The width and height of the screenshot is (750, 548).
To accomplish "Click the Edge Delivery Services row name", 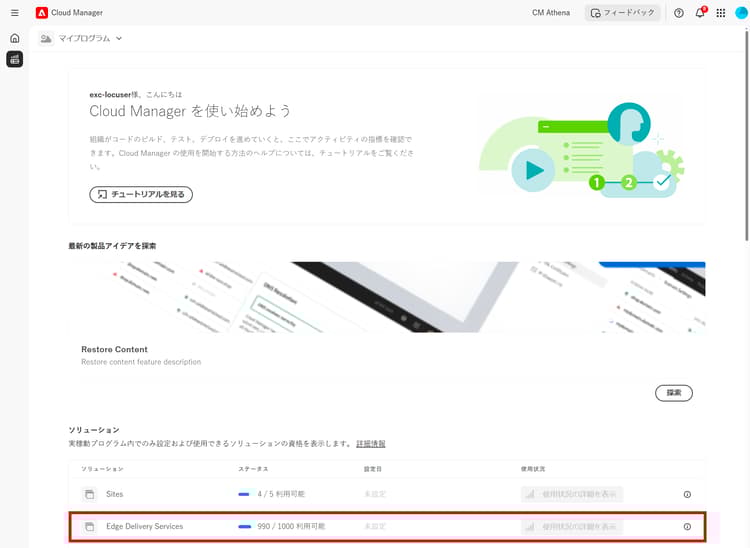I will pos(144,526).
